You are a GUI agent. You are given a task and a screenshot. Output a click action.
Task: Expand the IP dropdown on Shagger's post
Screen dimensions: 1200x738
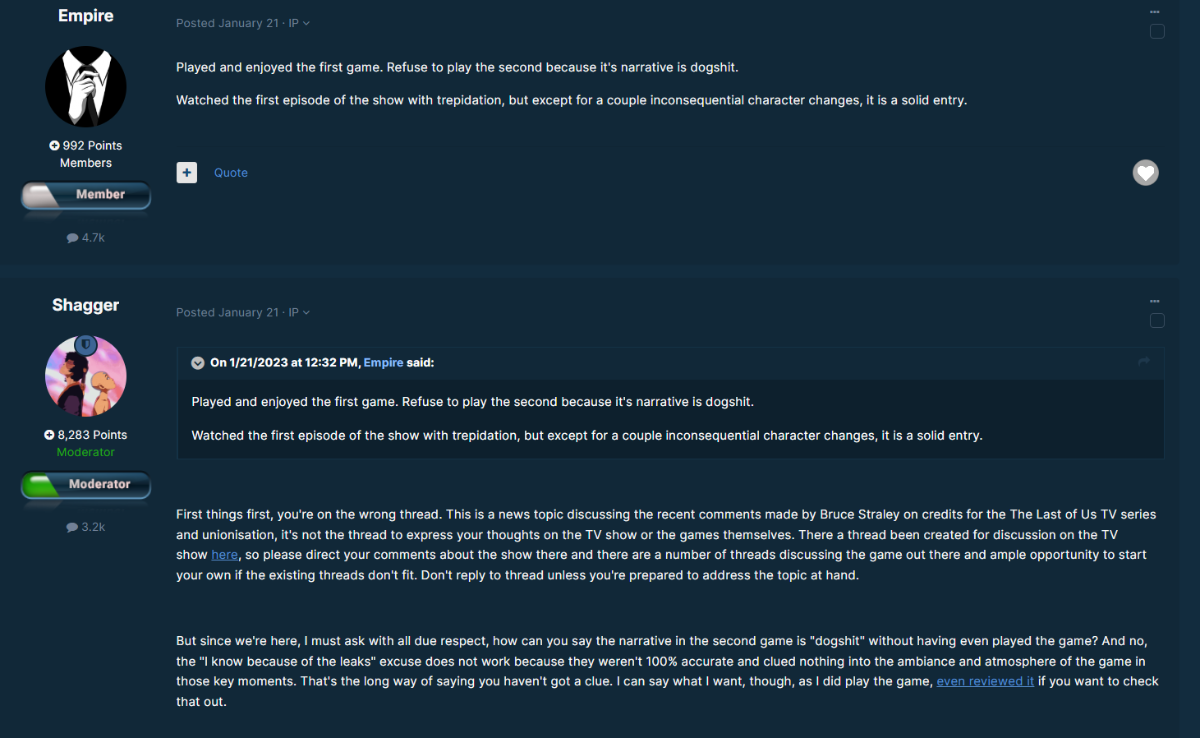pos(299,312)
